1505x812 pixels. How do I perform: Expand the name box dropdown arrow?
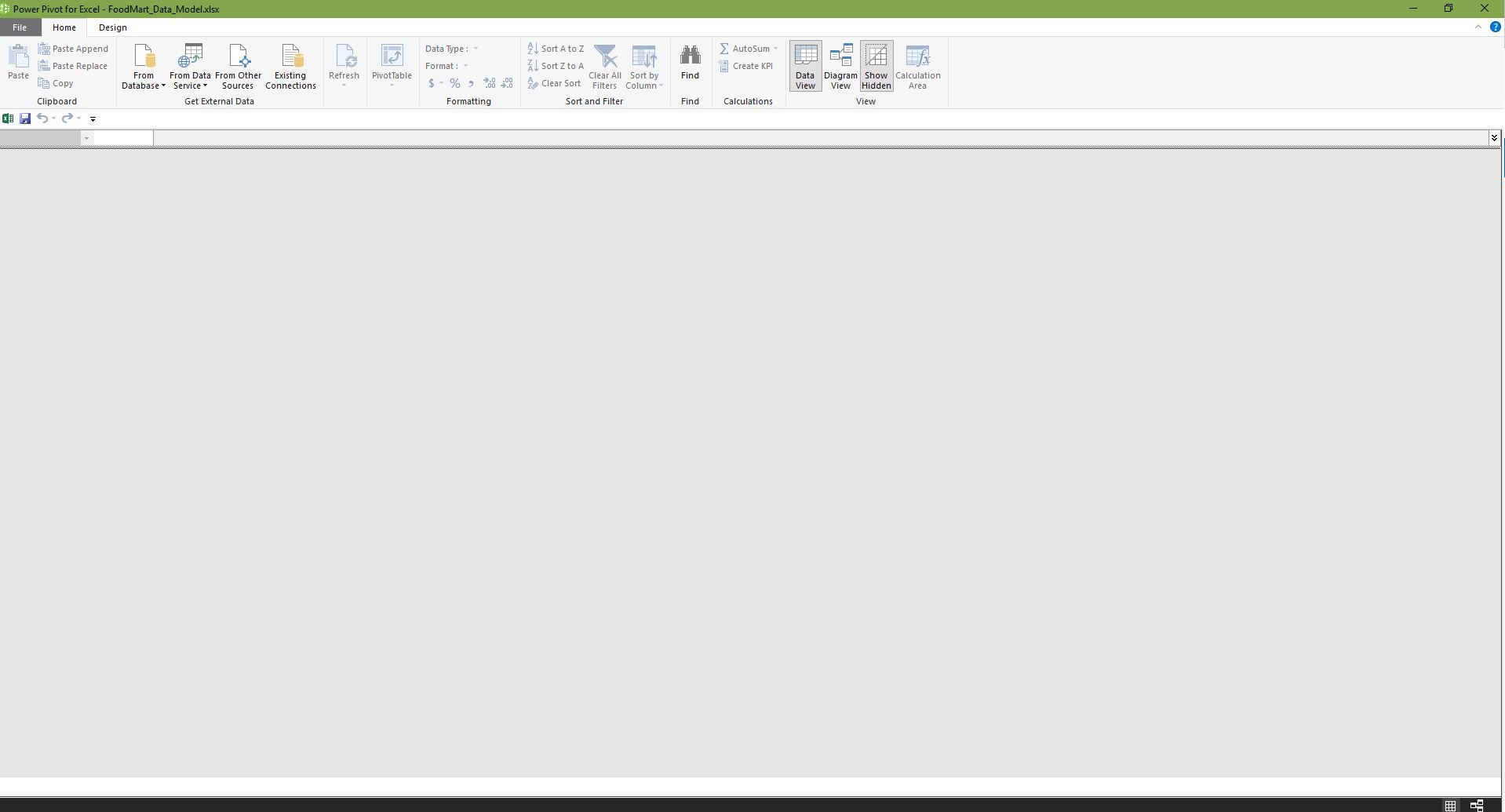86,138
